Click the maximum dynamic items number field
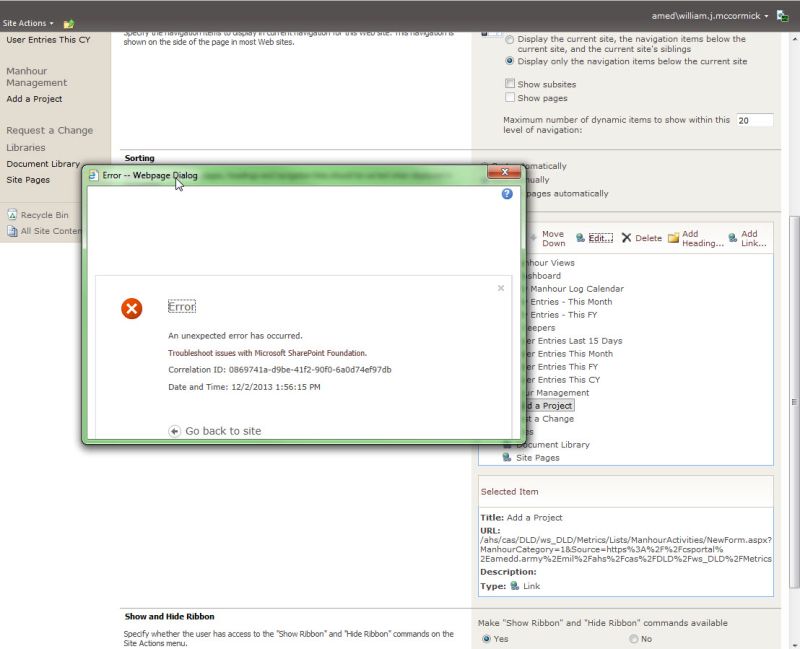This screenshot has height=649, width=800. tap(756, 119)
